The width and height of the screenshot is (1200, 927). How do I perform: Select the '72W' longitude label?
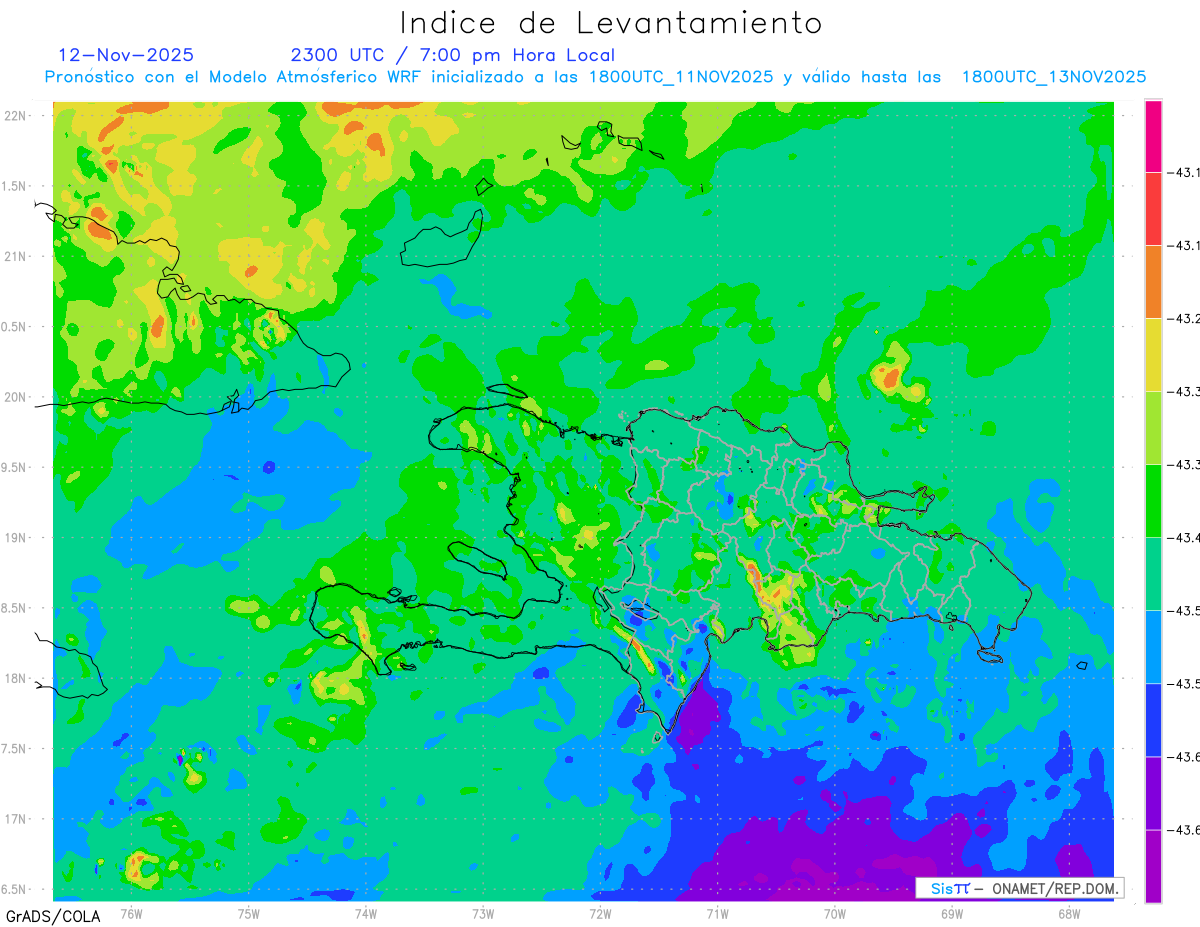coord(600,912)
